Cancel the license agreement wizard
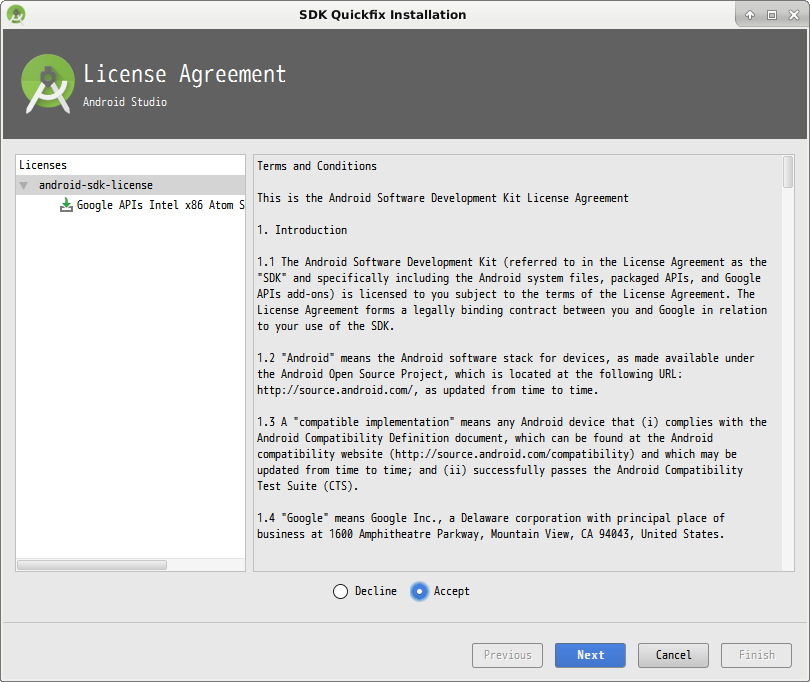This screenshot has height=682, width=810. point(673,655)
